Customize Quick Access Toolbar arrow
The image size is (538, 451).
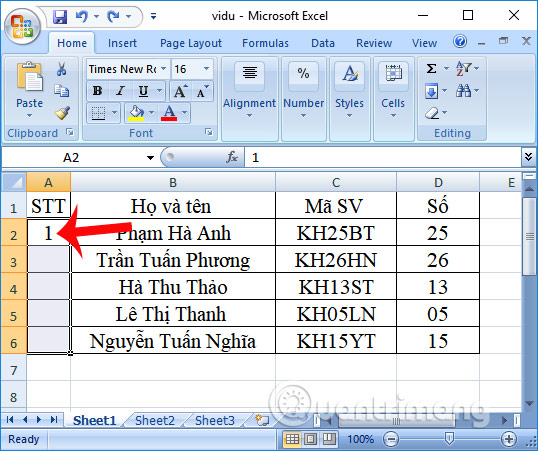[153, 16]
